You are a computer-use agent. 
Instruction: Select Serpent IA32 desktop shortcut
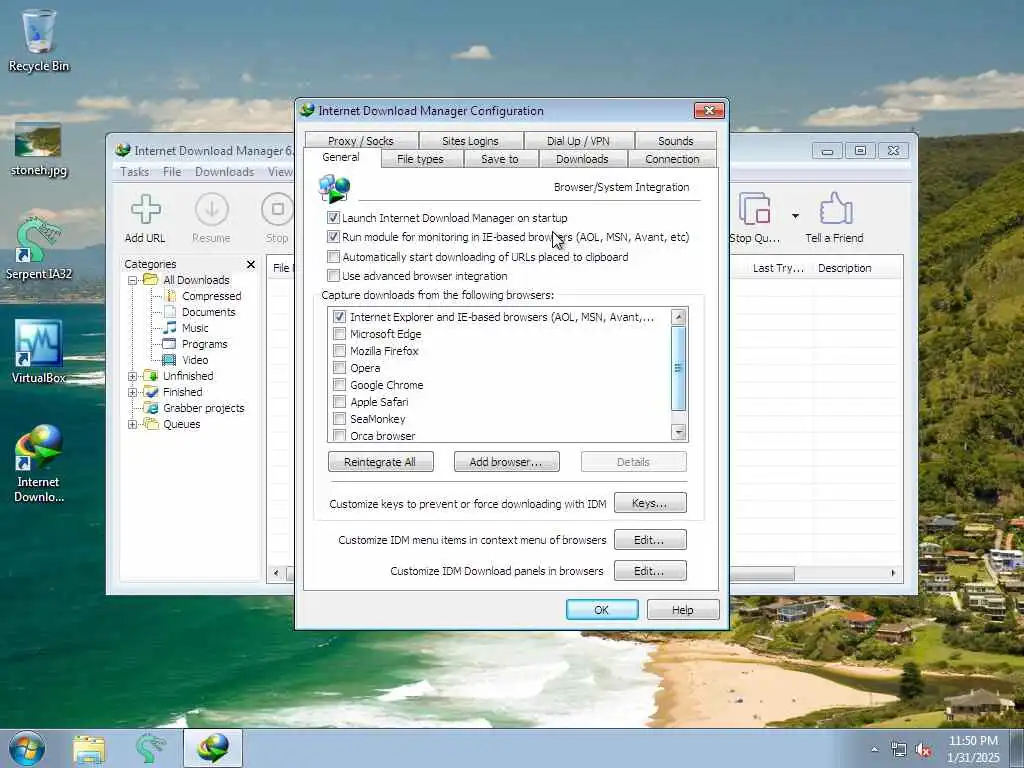[x=39, y=249]
